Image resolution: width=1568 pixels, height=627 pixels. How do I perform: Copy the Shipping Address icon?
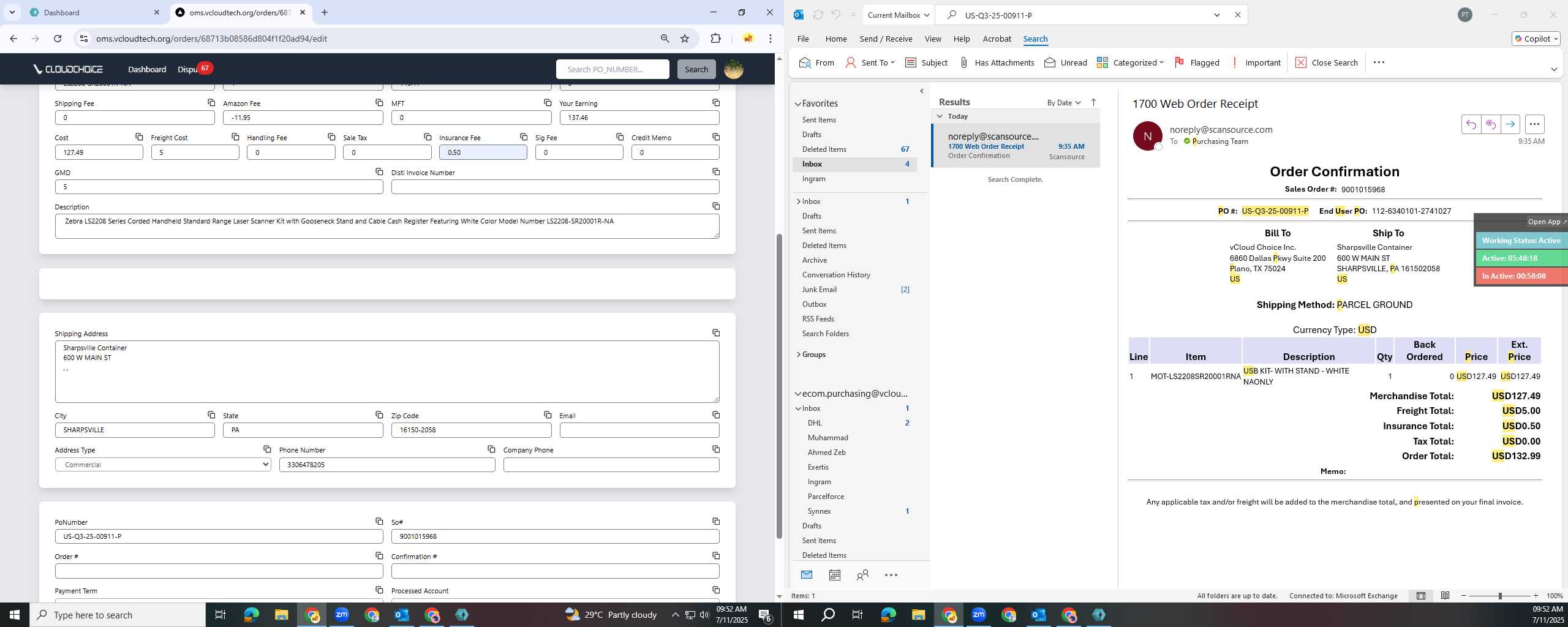pos(716,332)
